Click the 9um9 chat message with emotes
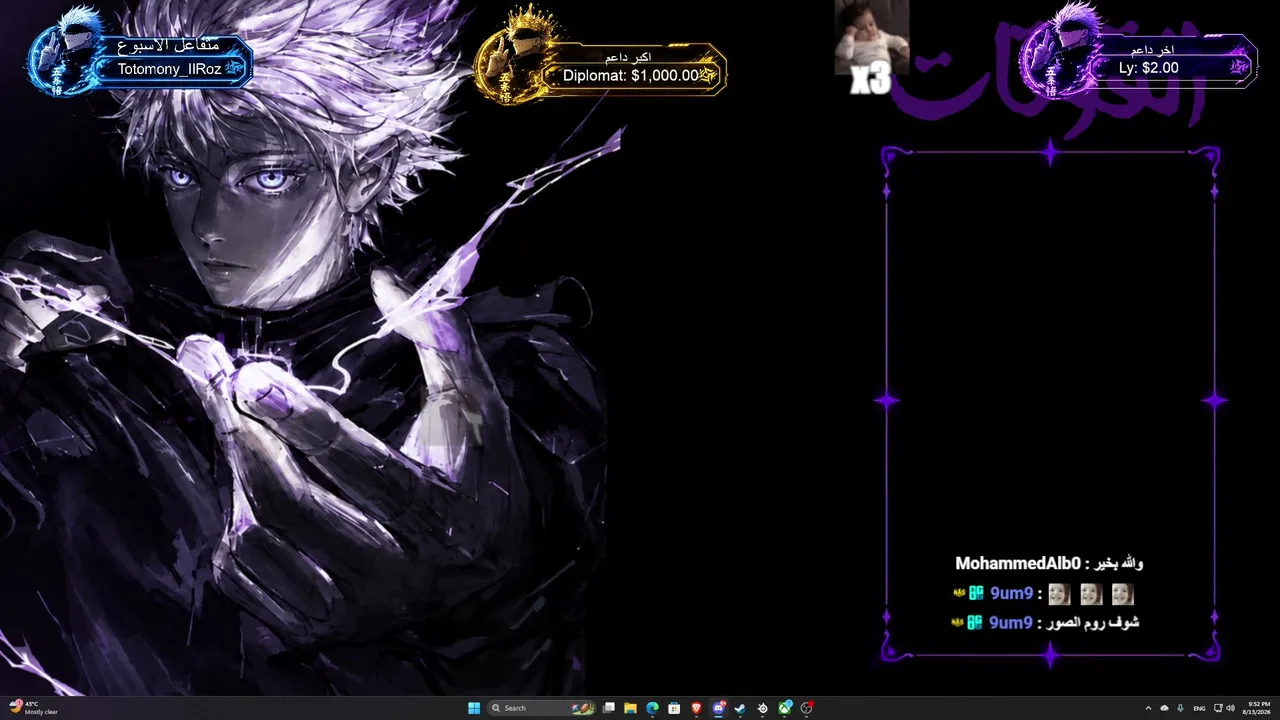 (x=1043, y=594)
